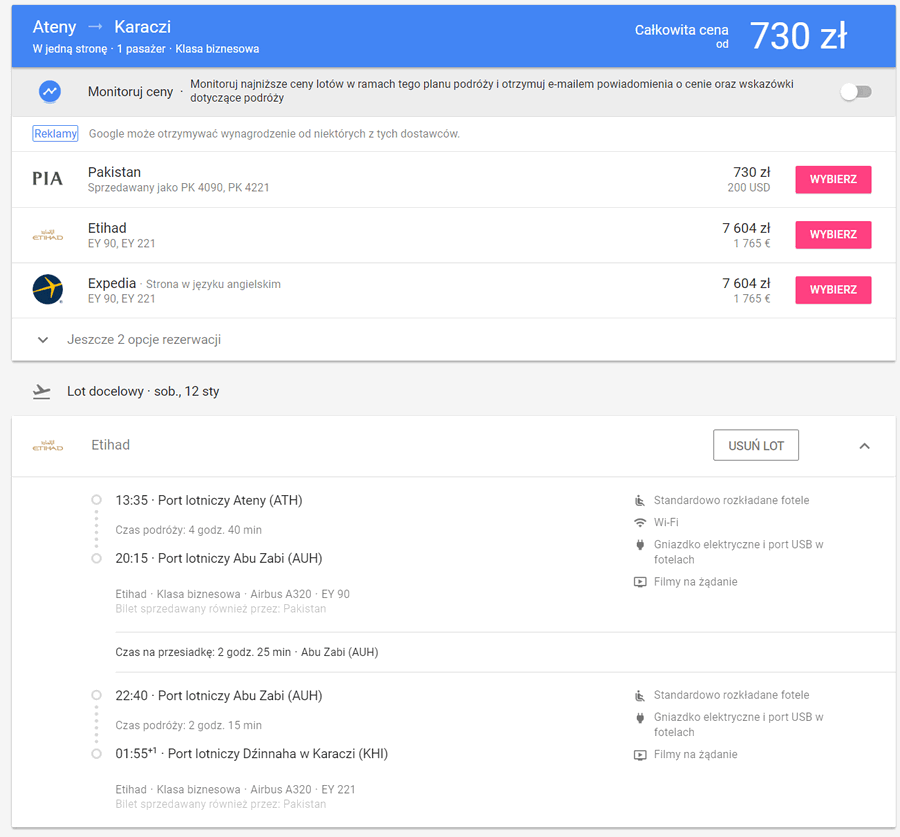Viewport: 900px width, 837px height.
Task: Select the Etihad 7 604 zł booking option
Action: pyautogui.click(x=833, y=234)
